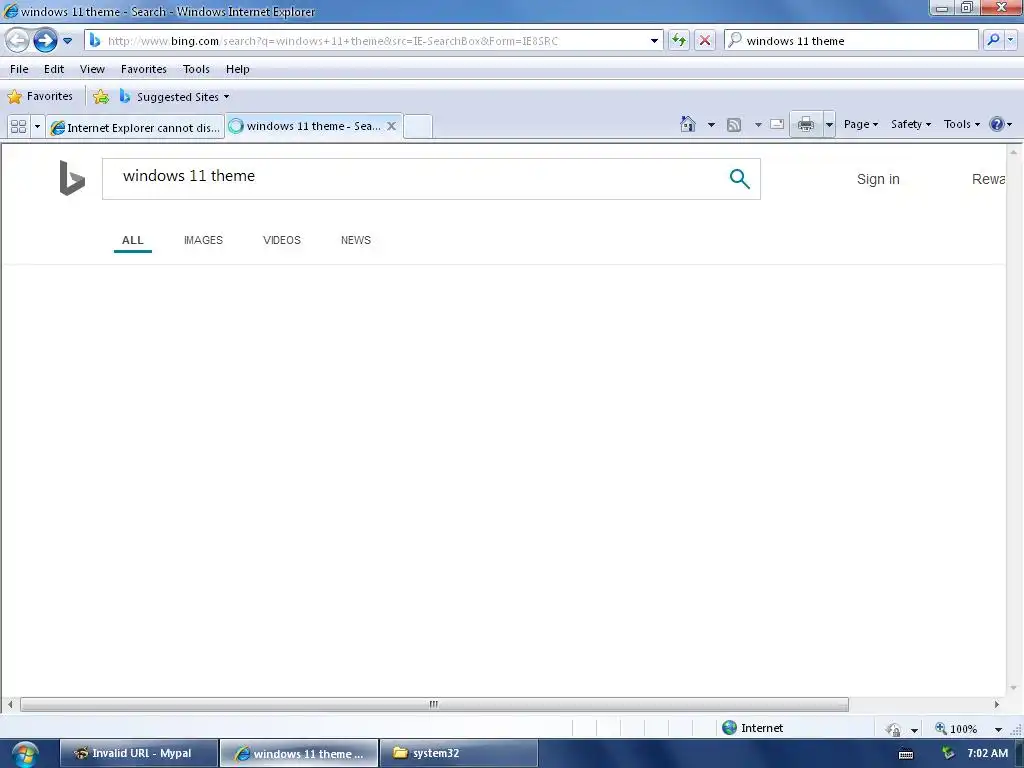This screenshot has height=768, width=1024.
Task: Click the Bing favicon in address bar
Action: [95, 40]
